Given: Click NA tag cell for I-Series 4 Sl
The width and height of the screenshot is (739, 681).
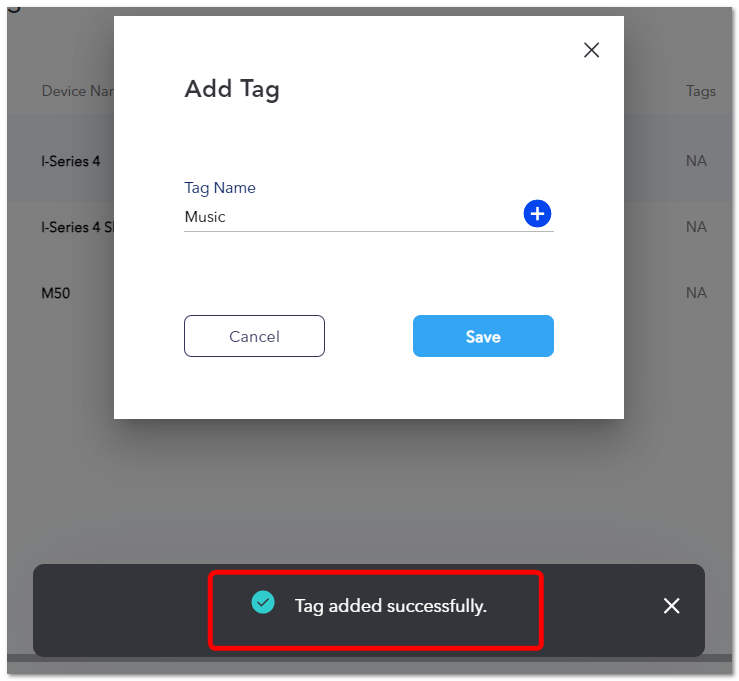Looking at the screenshot, I should tap(696, 227).
